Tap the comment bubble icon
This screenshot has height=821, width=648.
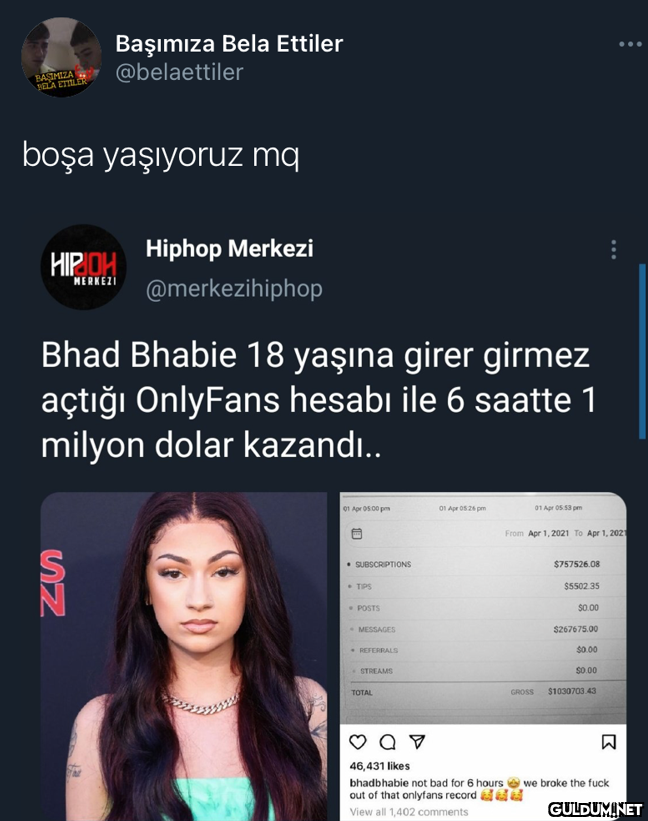(387, 742)
